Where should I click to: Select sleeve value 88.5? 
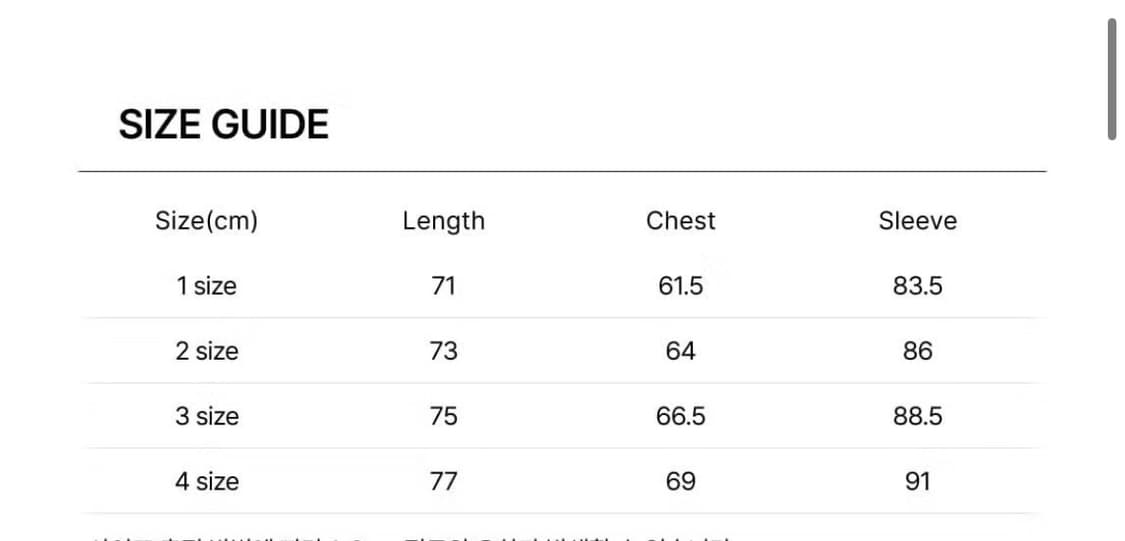tap(917, 416)
